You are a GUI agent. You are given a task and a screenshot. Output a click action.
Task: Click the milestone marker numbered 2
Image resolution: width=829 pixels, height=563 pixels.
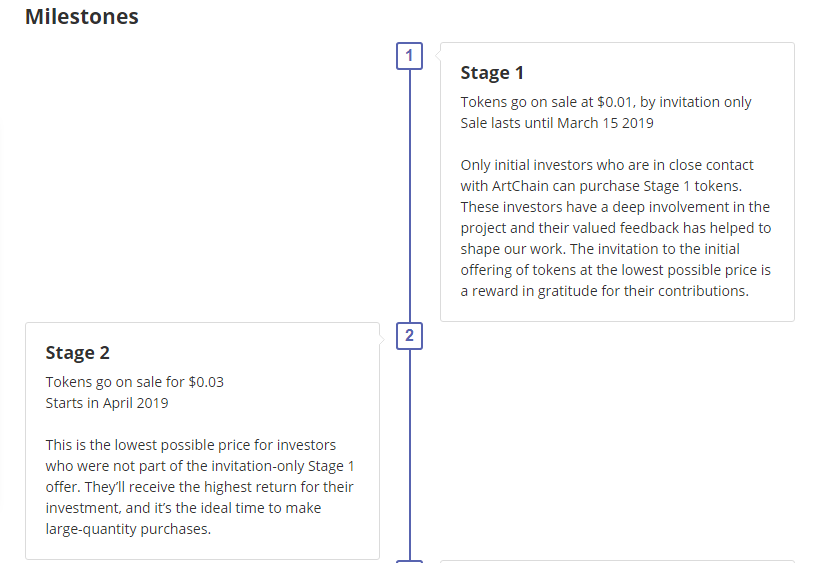tap(409, 336)
